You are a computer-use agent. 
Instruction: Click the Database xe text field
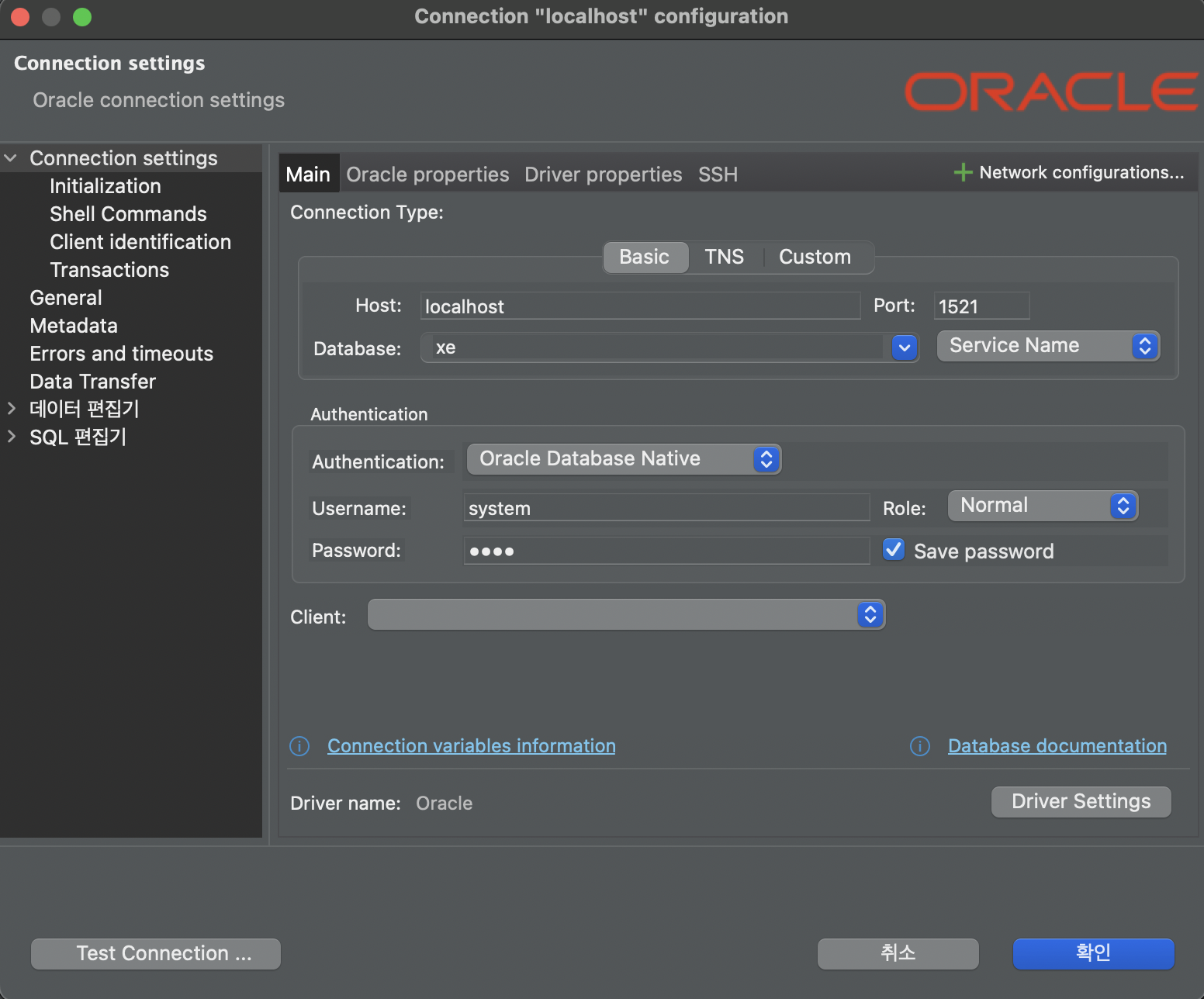[x=656, y=347]
